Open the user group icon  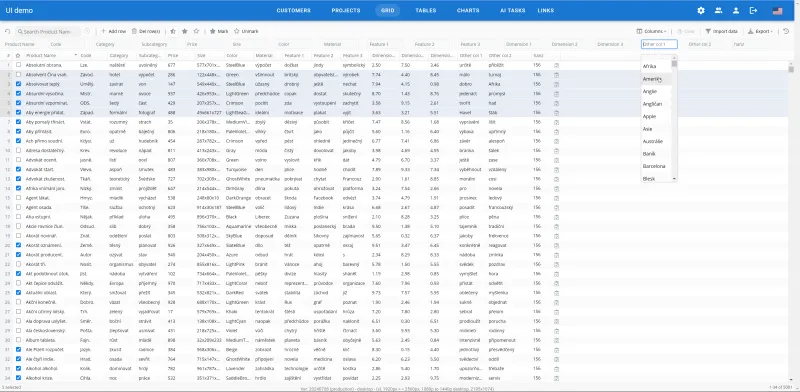[x=718, y=10]
